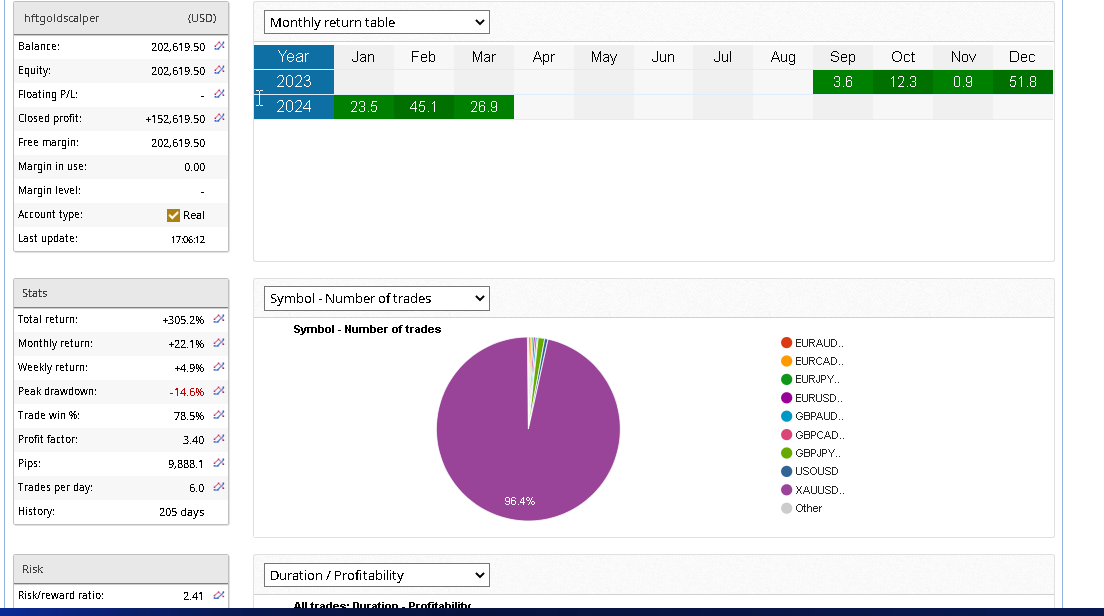The image size is (1104, 616).
Task: Click the Dec 2023 return cell 51.8
Action: [1022, 82]
